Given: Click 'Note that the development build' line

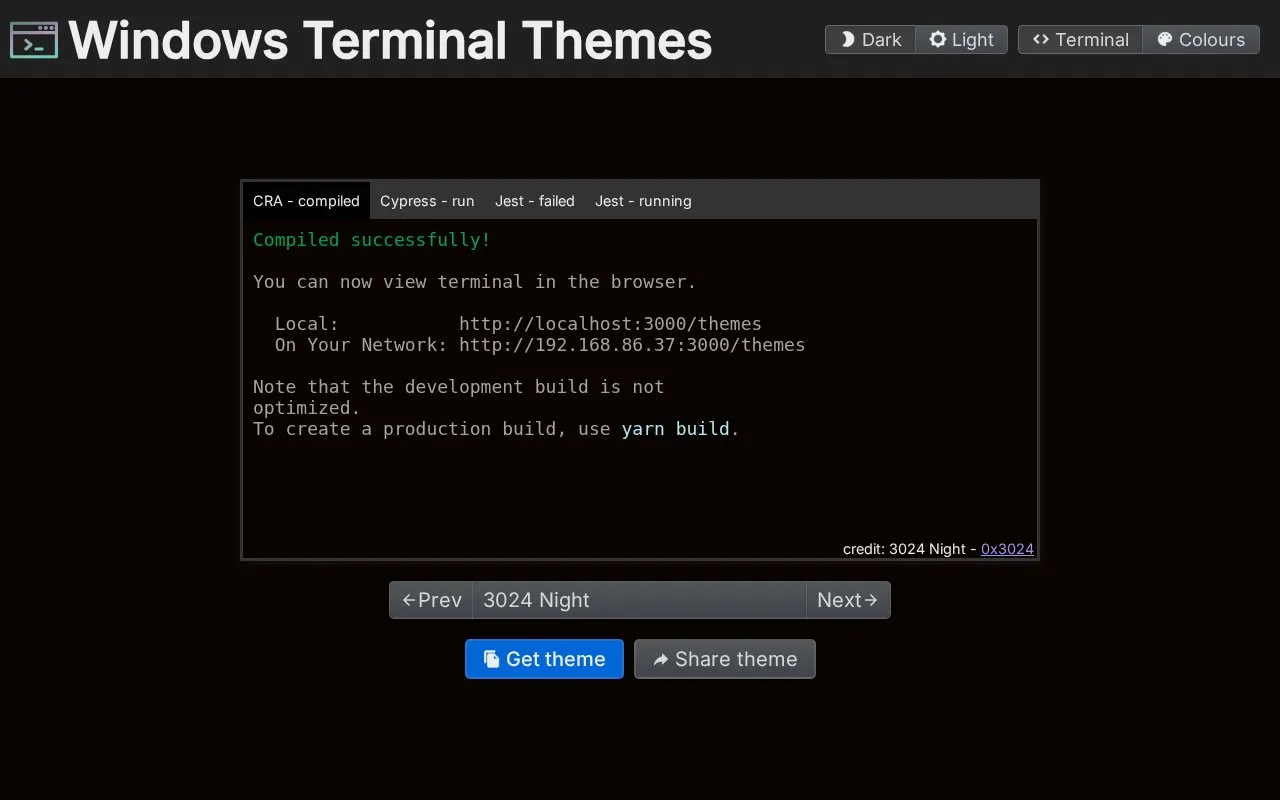Looking at the screenshot, I should tap(459, 387).
